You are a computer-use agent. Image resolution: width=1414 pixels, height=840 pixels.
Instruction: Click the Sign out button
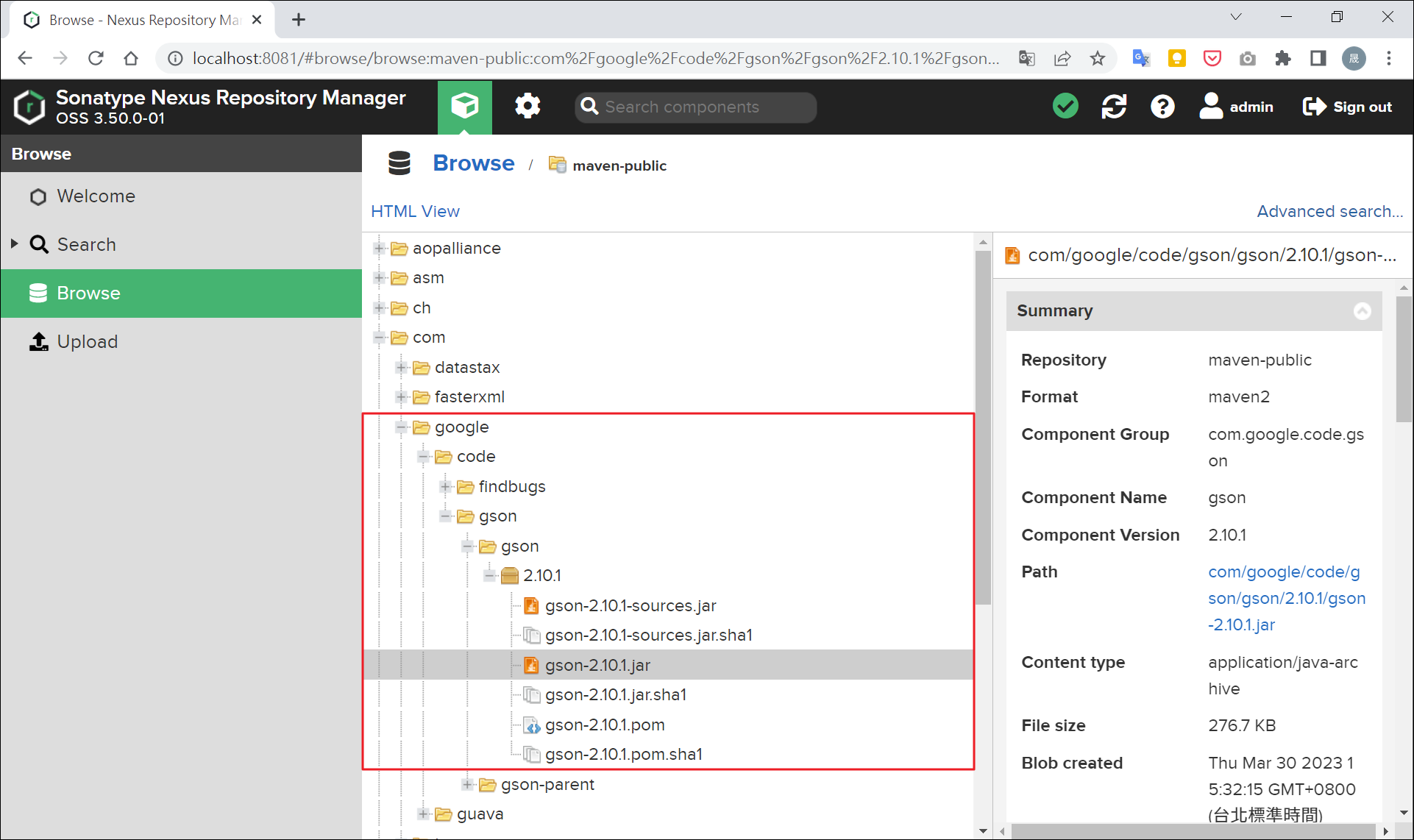click(1347, 106)
